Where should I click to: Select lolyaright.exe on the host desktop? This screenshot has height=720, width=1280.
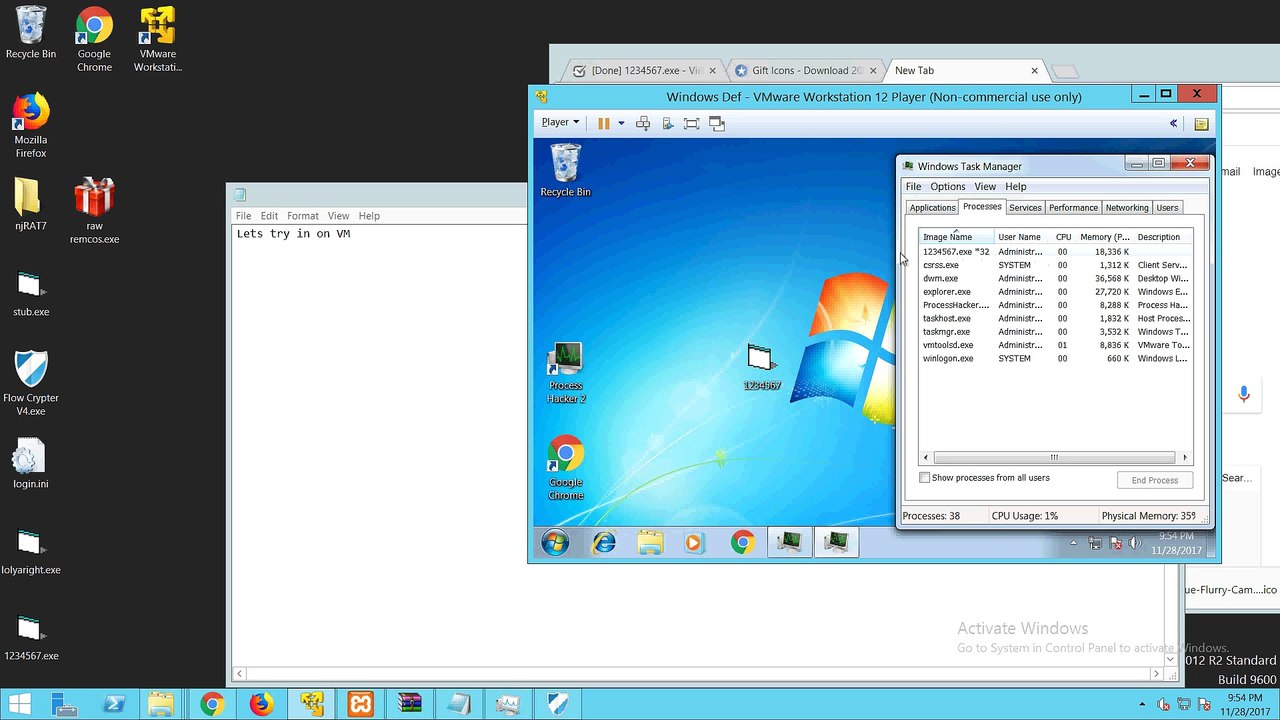(31, 551)
